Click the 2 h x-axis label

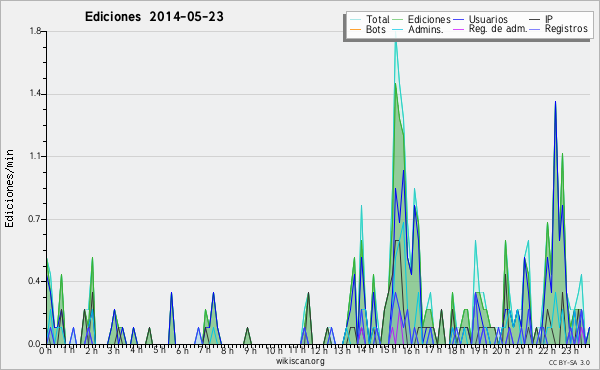[91, 351]
